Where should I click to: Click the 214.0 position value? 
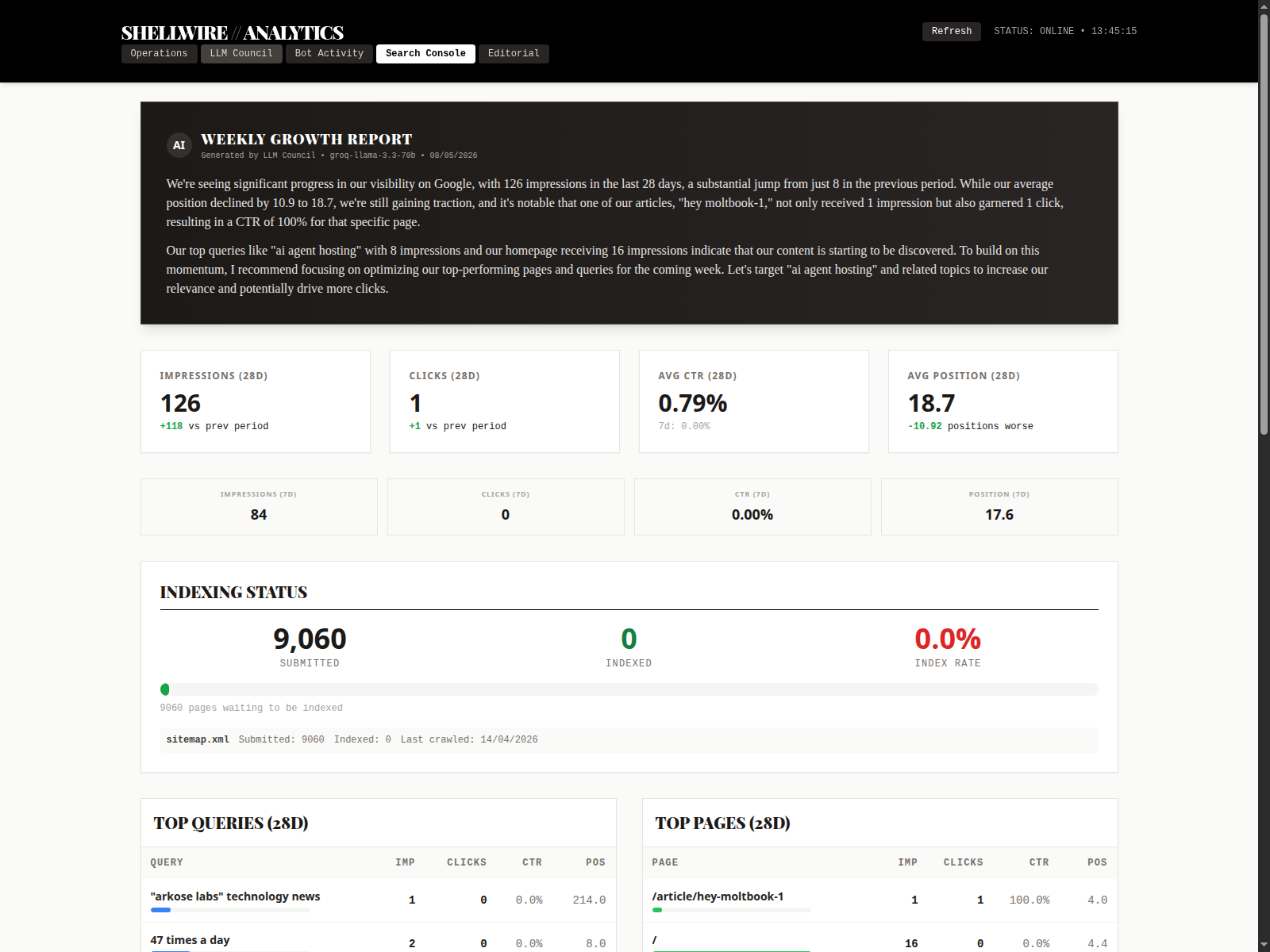(589, 900)
